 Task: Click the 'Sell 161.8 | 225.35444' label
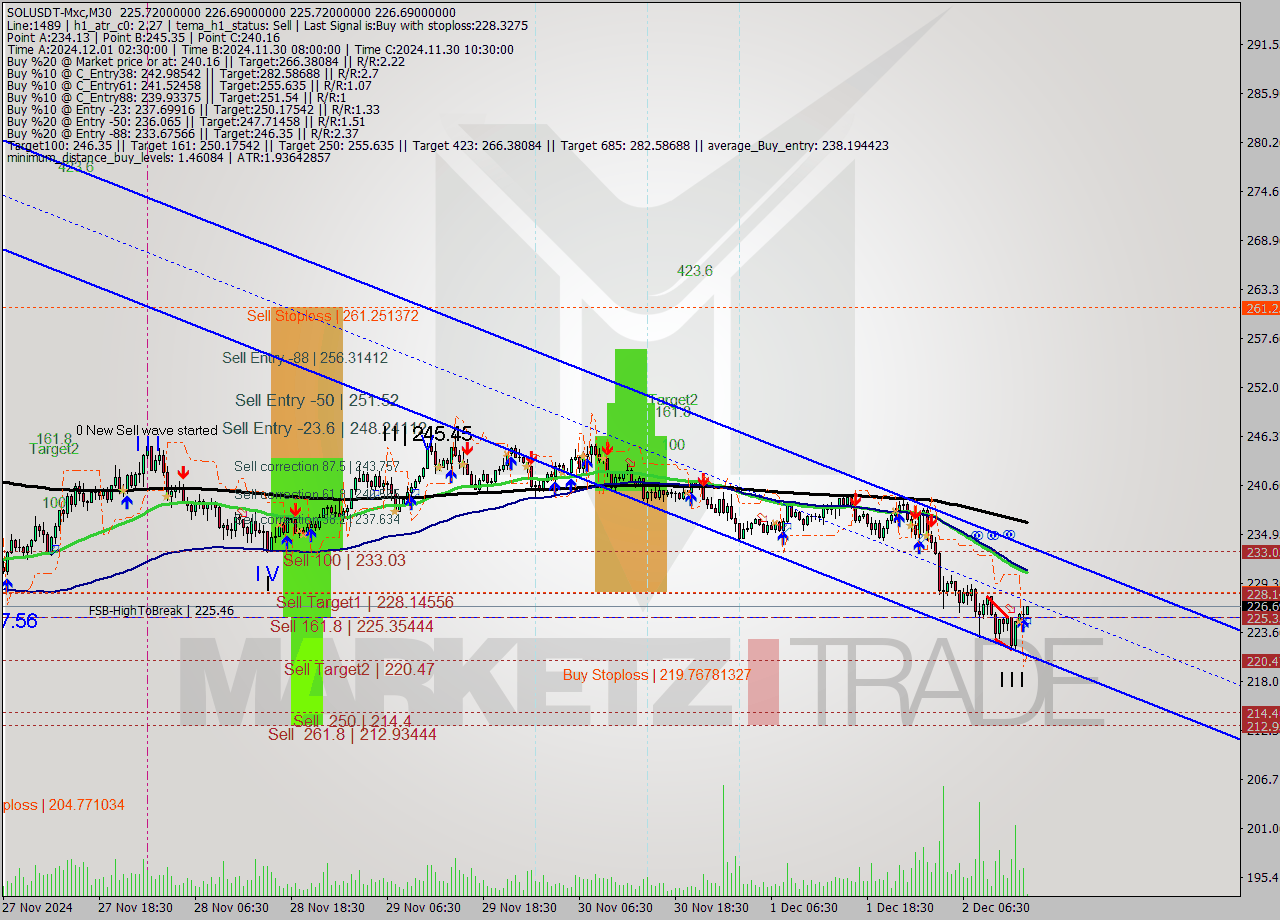[x=352, y=626]
